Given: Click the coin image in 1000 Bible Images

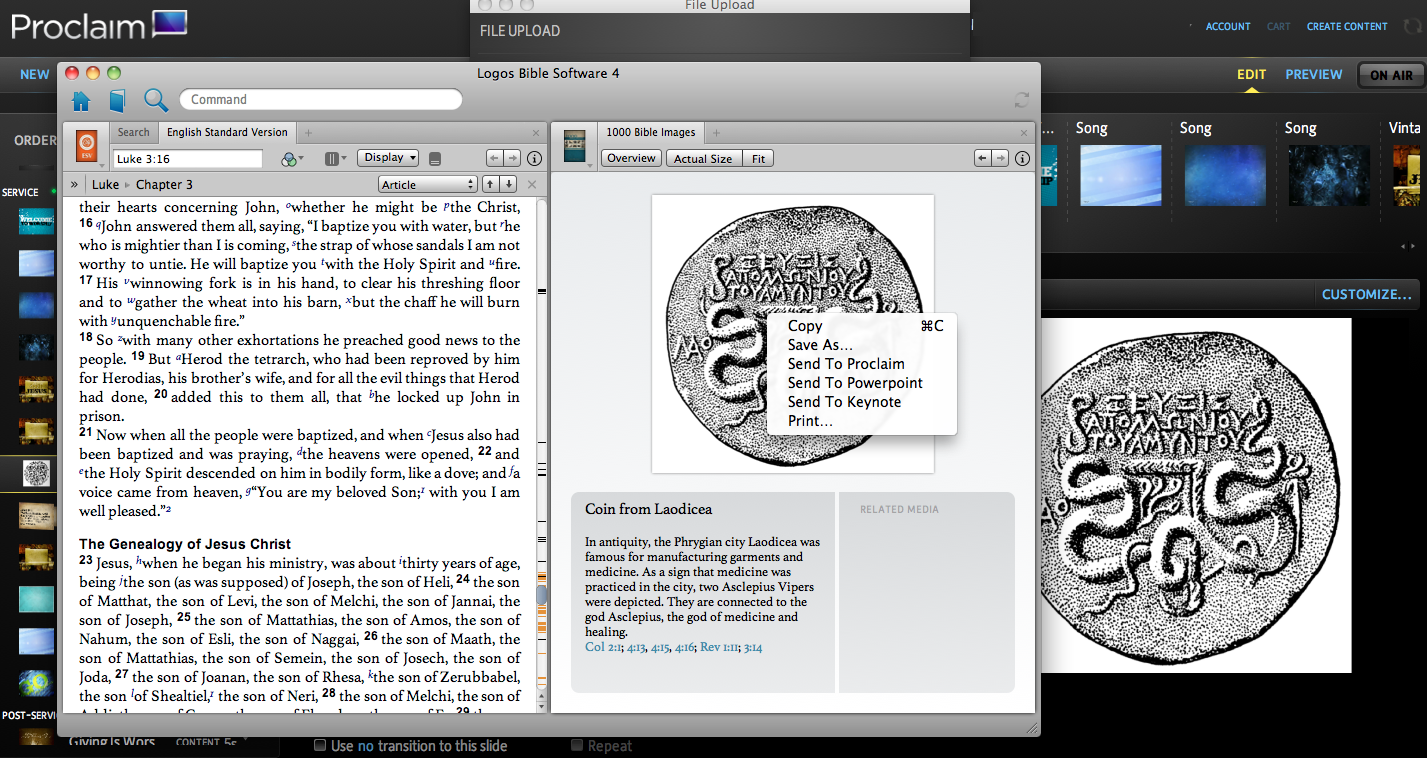Looking at the screenshot, I should point(793,333).
